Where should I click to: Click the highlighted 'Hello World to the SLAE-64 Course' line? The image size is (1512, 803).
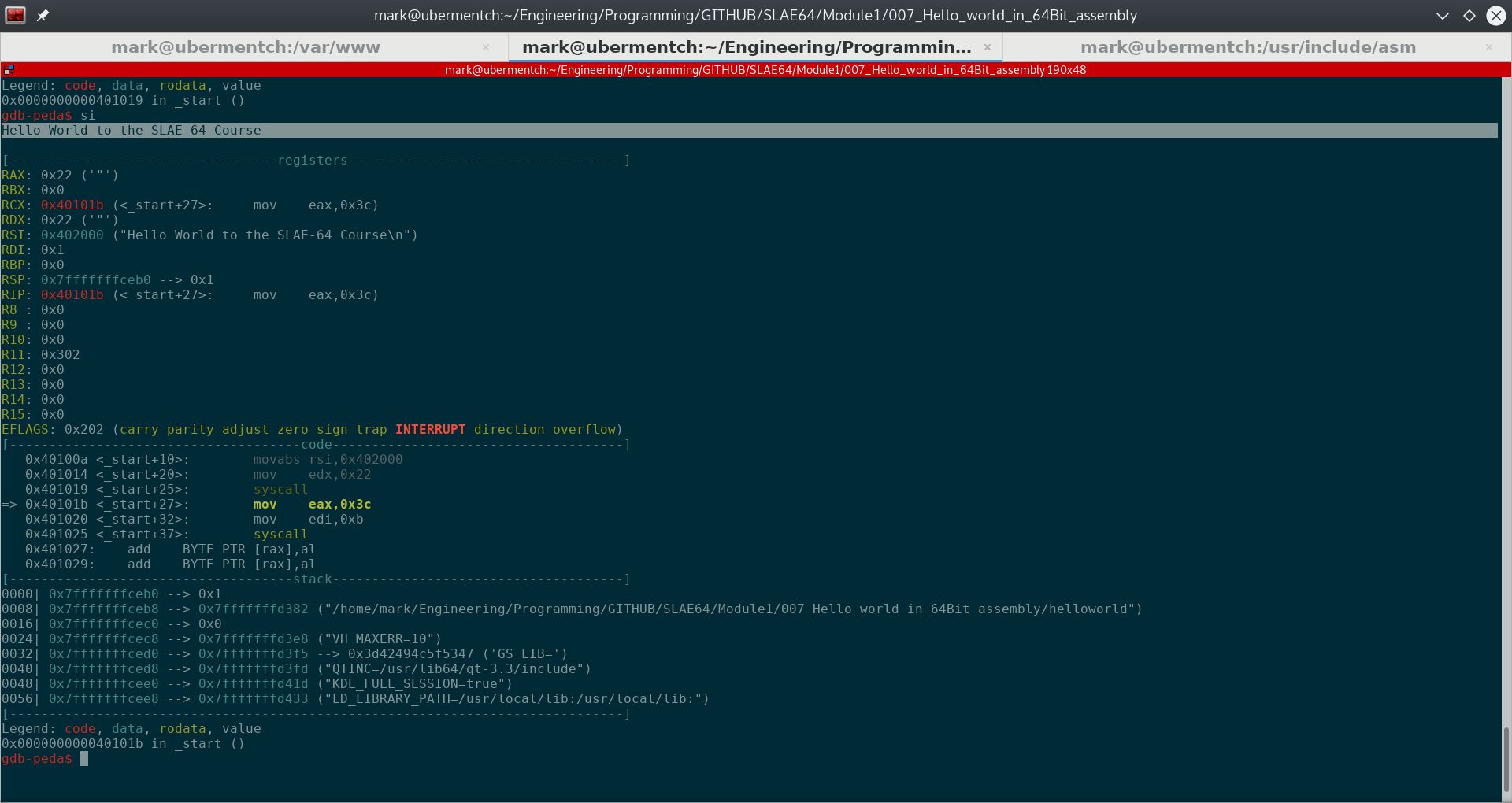(x=750, y=131)
